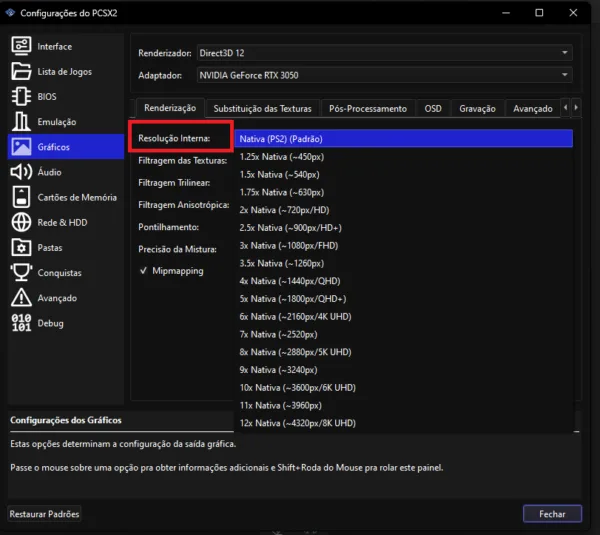Open Cartões de Memória card icon
600x535 pixels.
tap(21, 197)
